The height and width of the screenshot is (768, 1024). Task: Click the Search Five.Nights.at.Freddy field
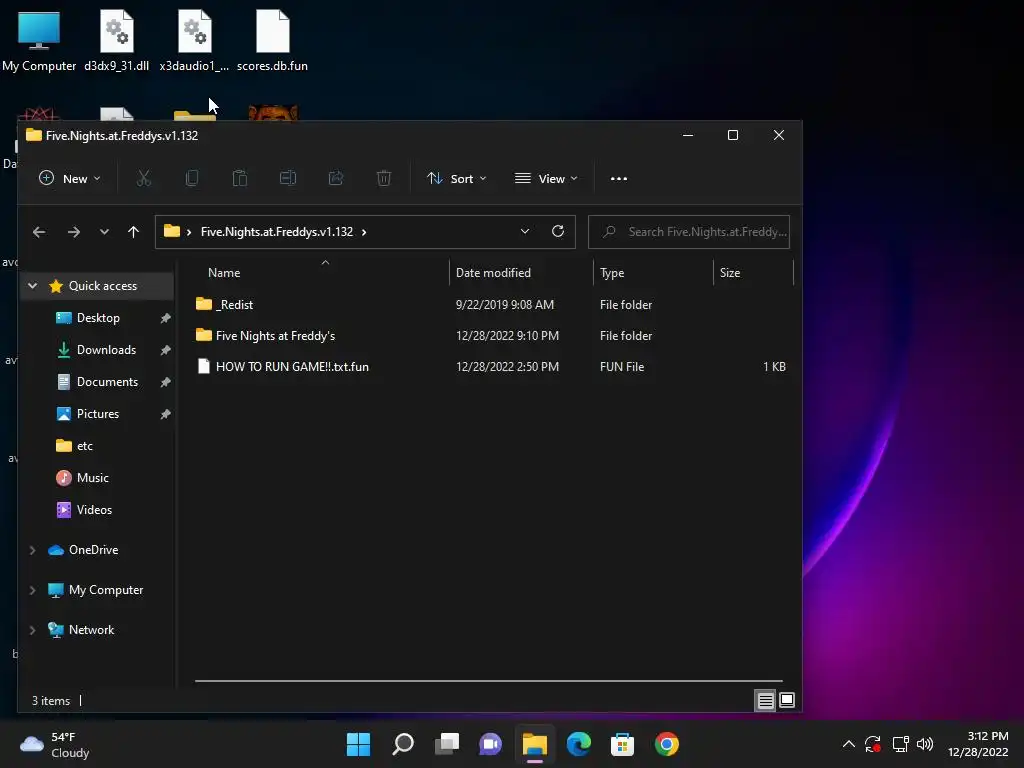pyautogui.click(x=689, y=232)
